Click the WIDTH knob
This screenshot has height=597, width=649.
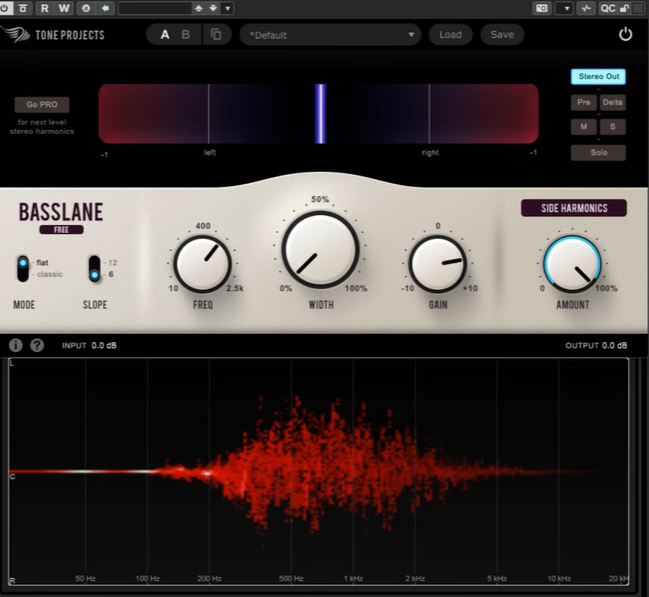(x=320, y=249)
